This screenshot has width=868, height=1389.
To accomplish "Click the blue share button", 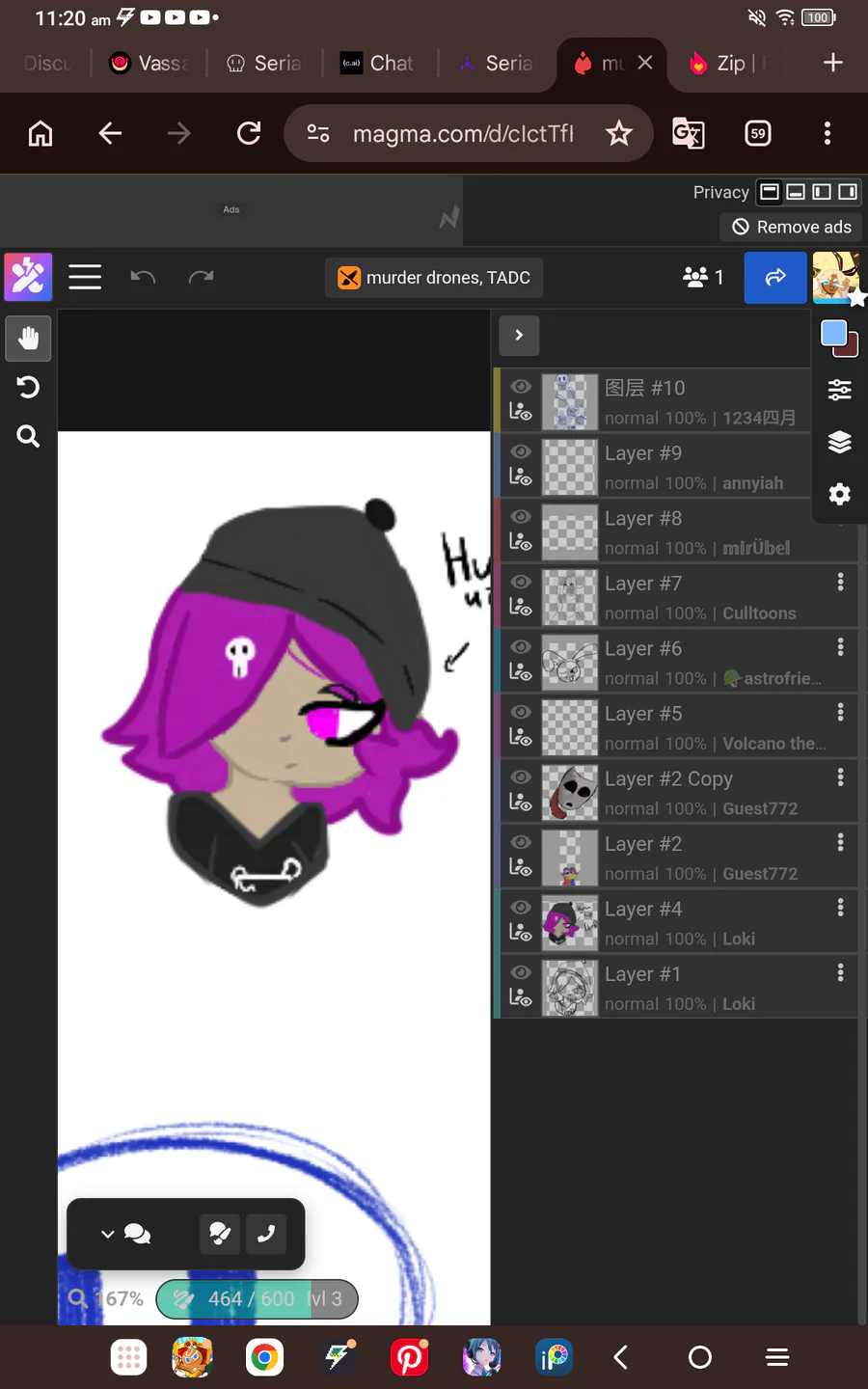I will point(775,278).
